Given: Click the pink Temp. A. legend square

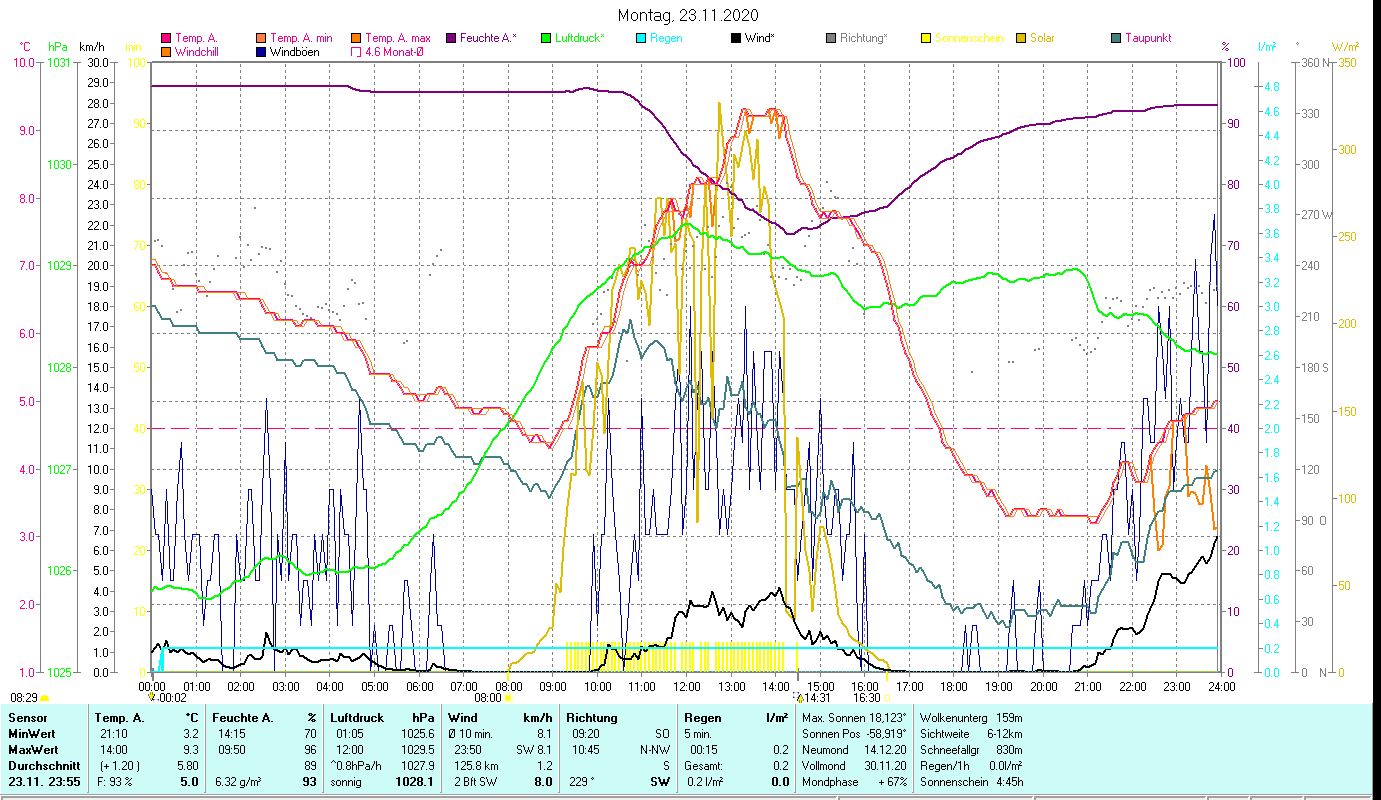Looking at the screenshot, I should tap(166, 39).
